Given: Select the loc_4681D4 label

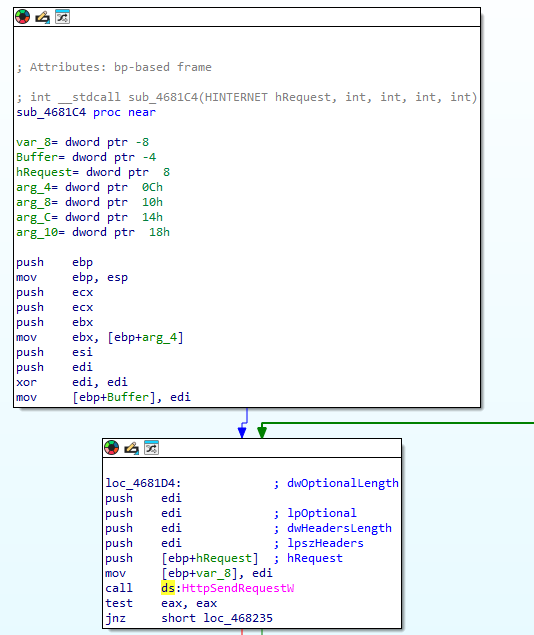Looking at the screenshot, I should (x=143, y=483).
